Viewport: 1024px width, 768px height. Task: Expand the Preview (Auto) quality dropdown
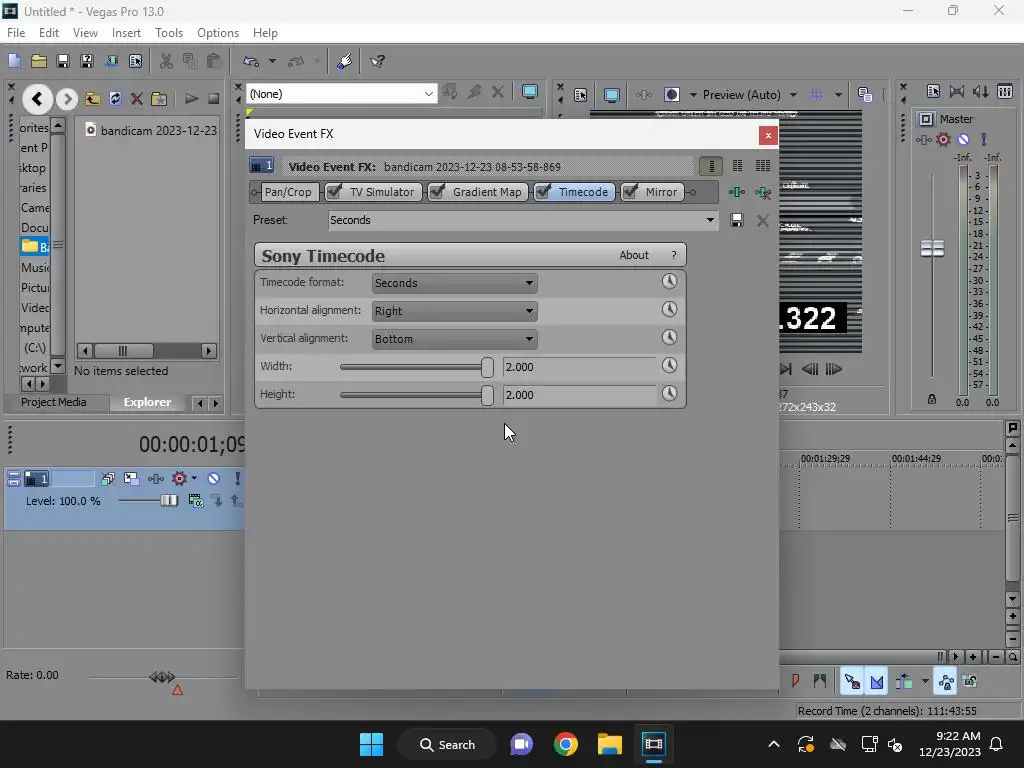tap(793, 95)
